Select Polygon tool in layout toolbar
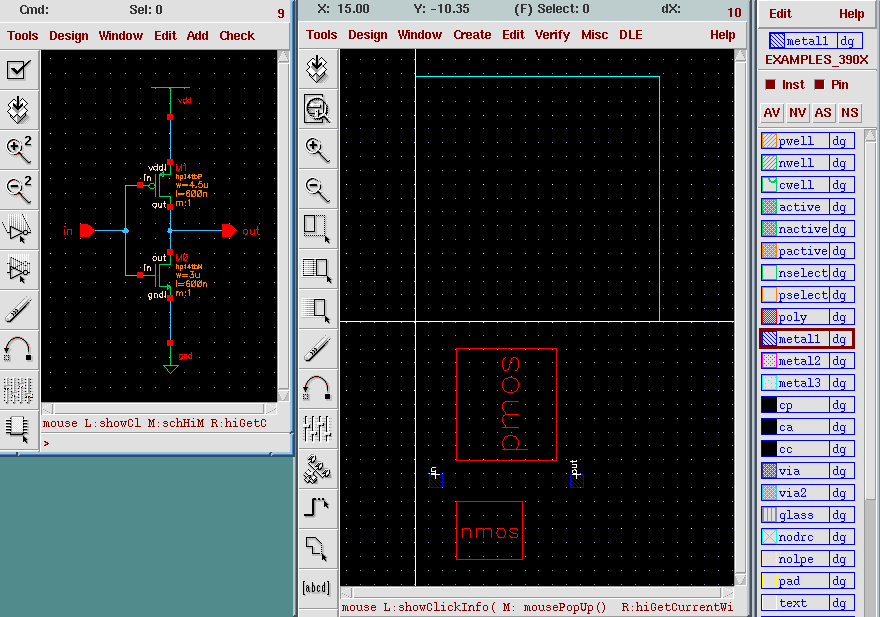This screenshot has width=880, height=617. pos(318,548)
